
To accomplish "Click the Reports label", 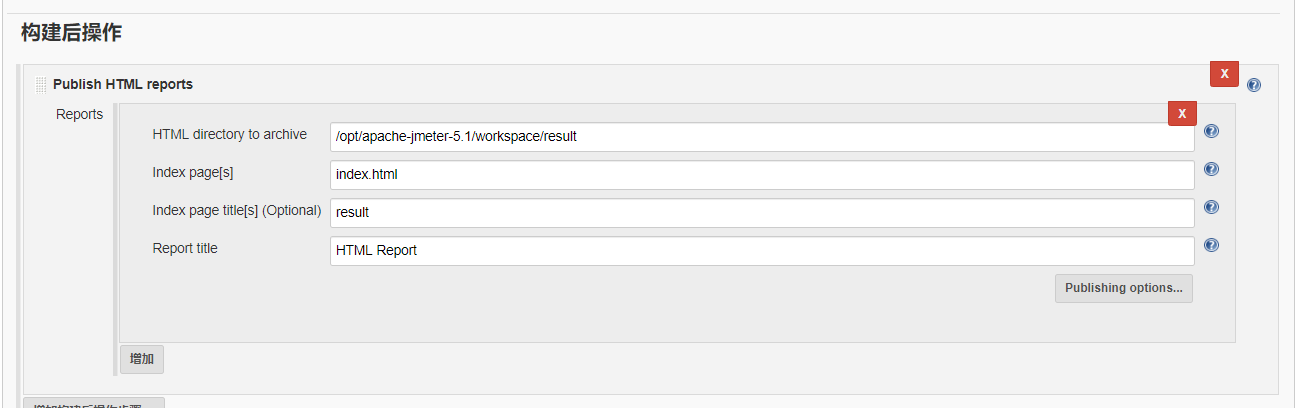I will [79, 114].
